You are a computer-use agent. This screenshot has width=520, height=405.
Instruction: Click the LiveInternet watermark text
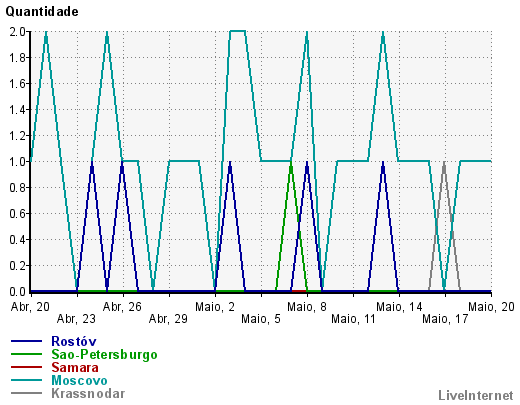476,395
